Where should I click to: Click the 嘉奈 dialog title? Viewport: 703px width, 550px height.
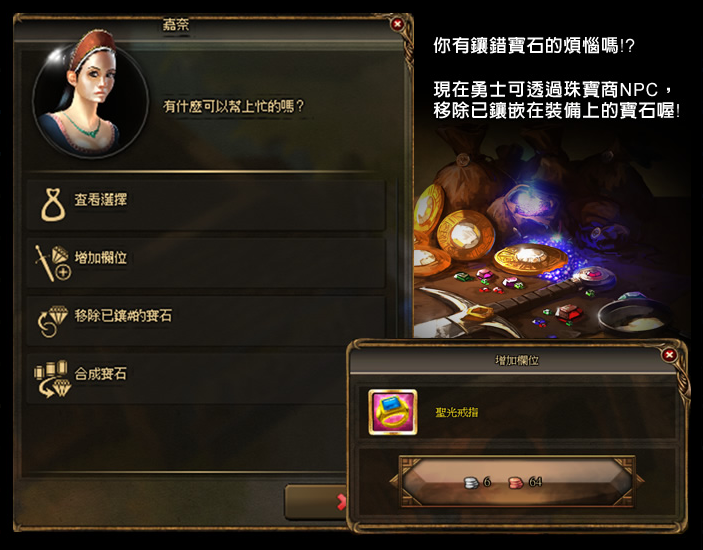coord(175,24)
